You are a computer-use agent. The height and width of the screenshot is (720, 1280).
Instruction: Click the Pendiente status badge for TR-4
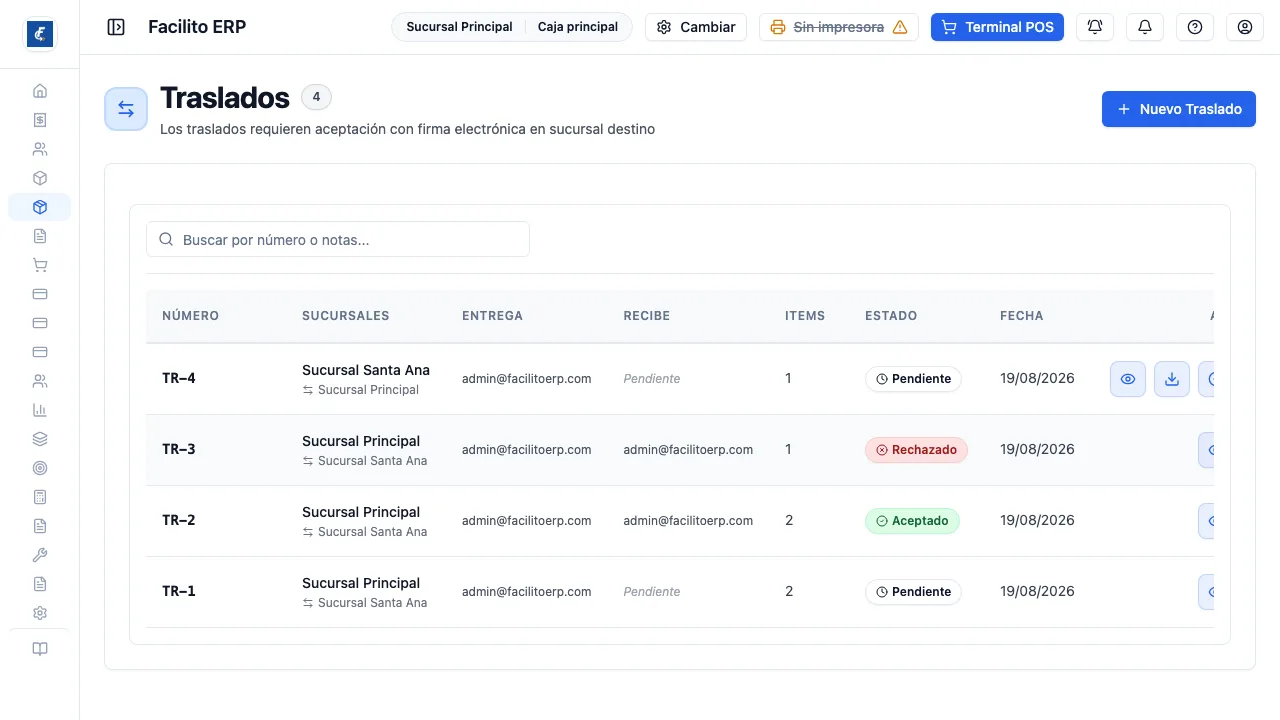(913, 380)
